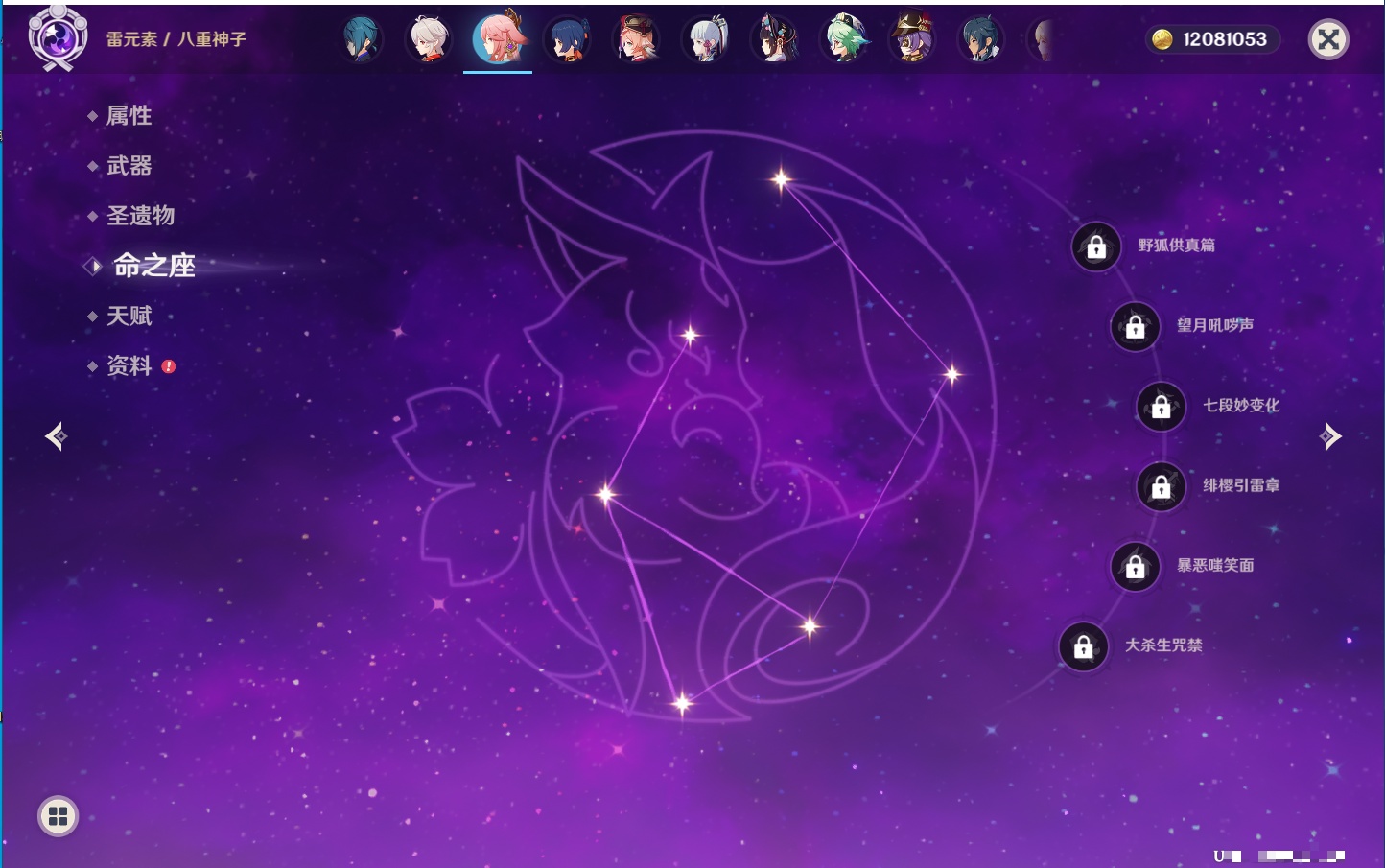
Task: Choose the green-haired Sucrose avatar
Action: pos(844,39)
